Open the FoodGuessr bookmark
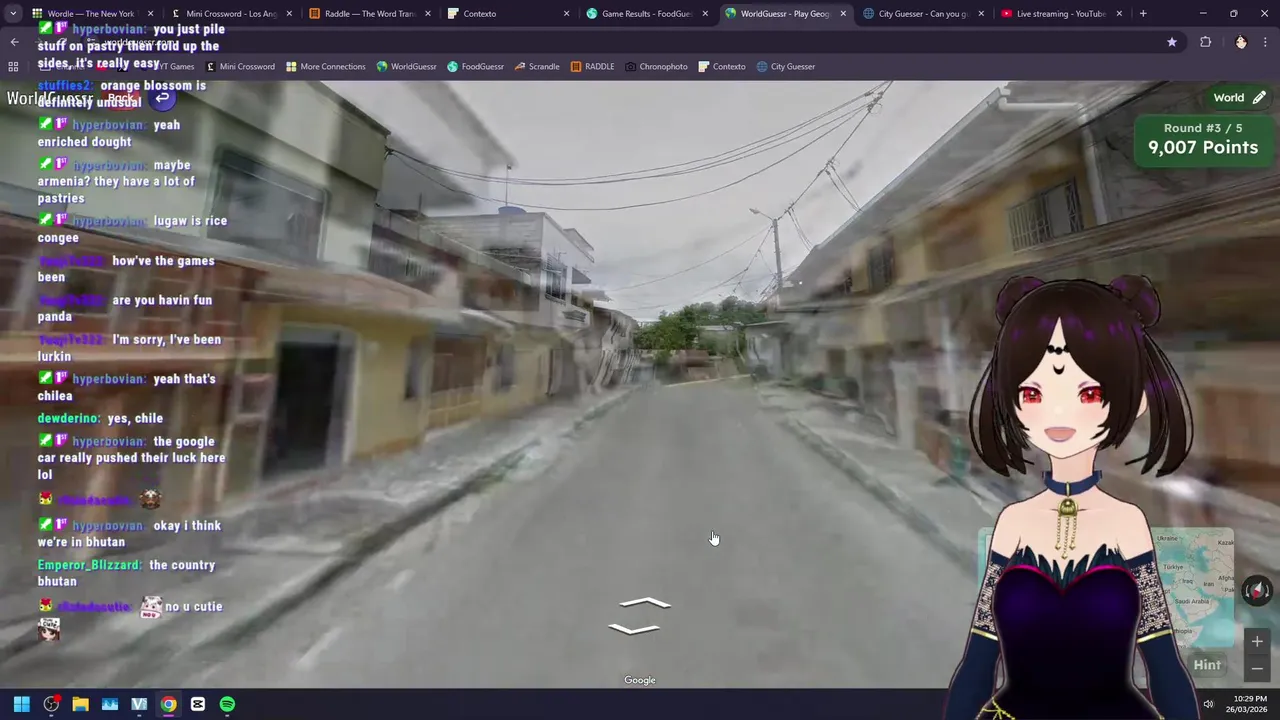 pos(475,66)
